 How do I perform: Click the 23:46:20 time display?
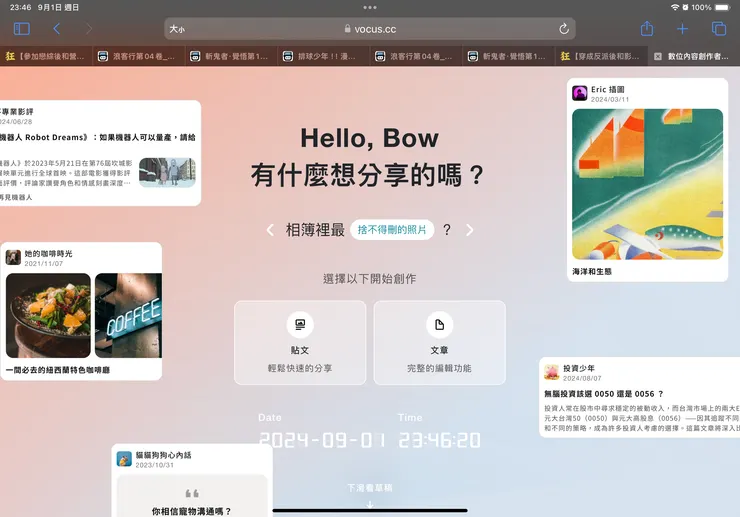pos(439,440)
